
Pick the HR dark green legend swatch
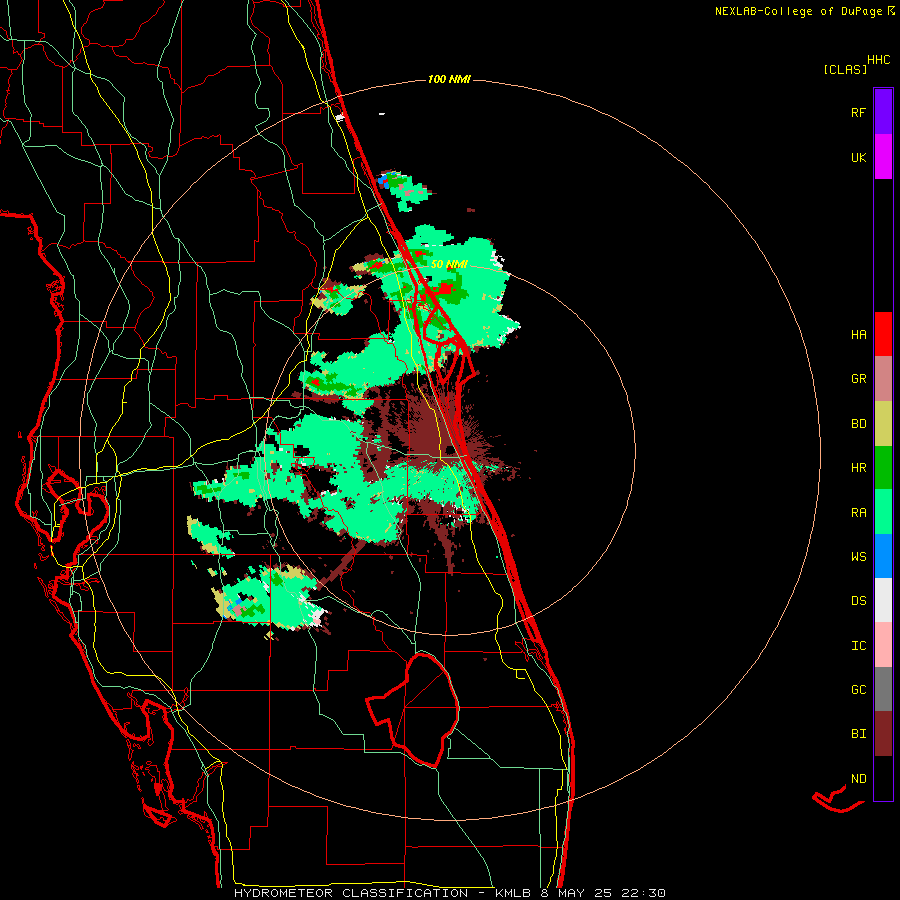click(x=883, y=468)
